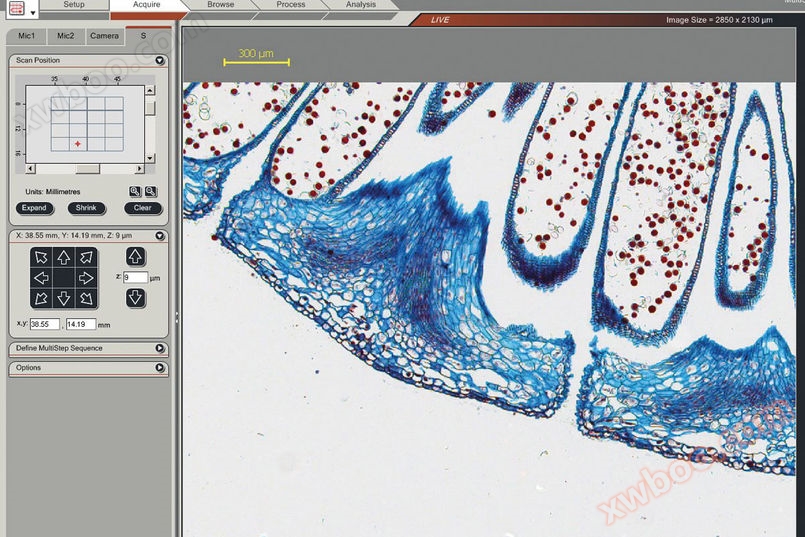Collapse the X, Y, Z coordinates panel
This screenshot has width=805, height=537.
(x=160, y=236)
